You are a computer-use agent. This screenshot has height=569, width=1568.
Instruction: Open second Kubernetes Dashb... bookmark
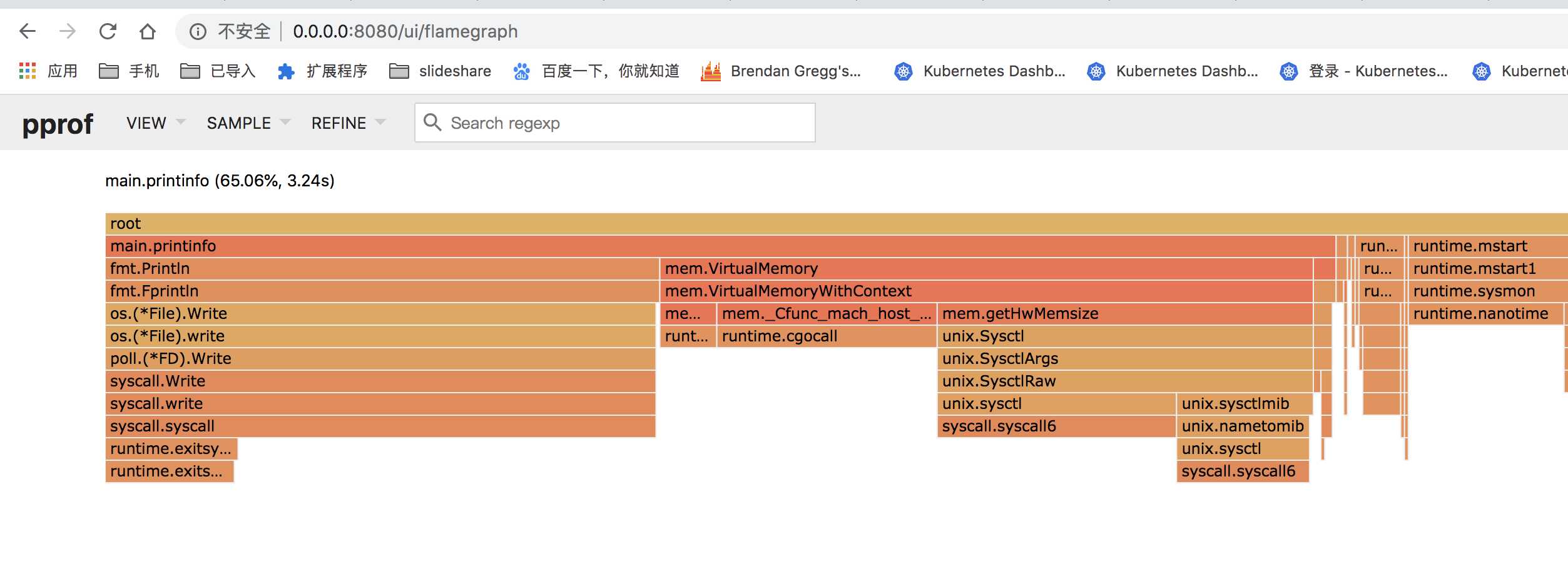coord(1172,71)
